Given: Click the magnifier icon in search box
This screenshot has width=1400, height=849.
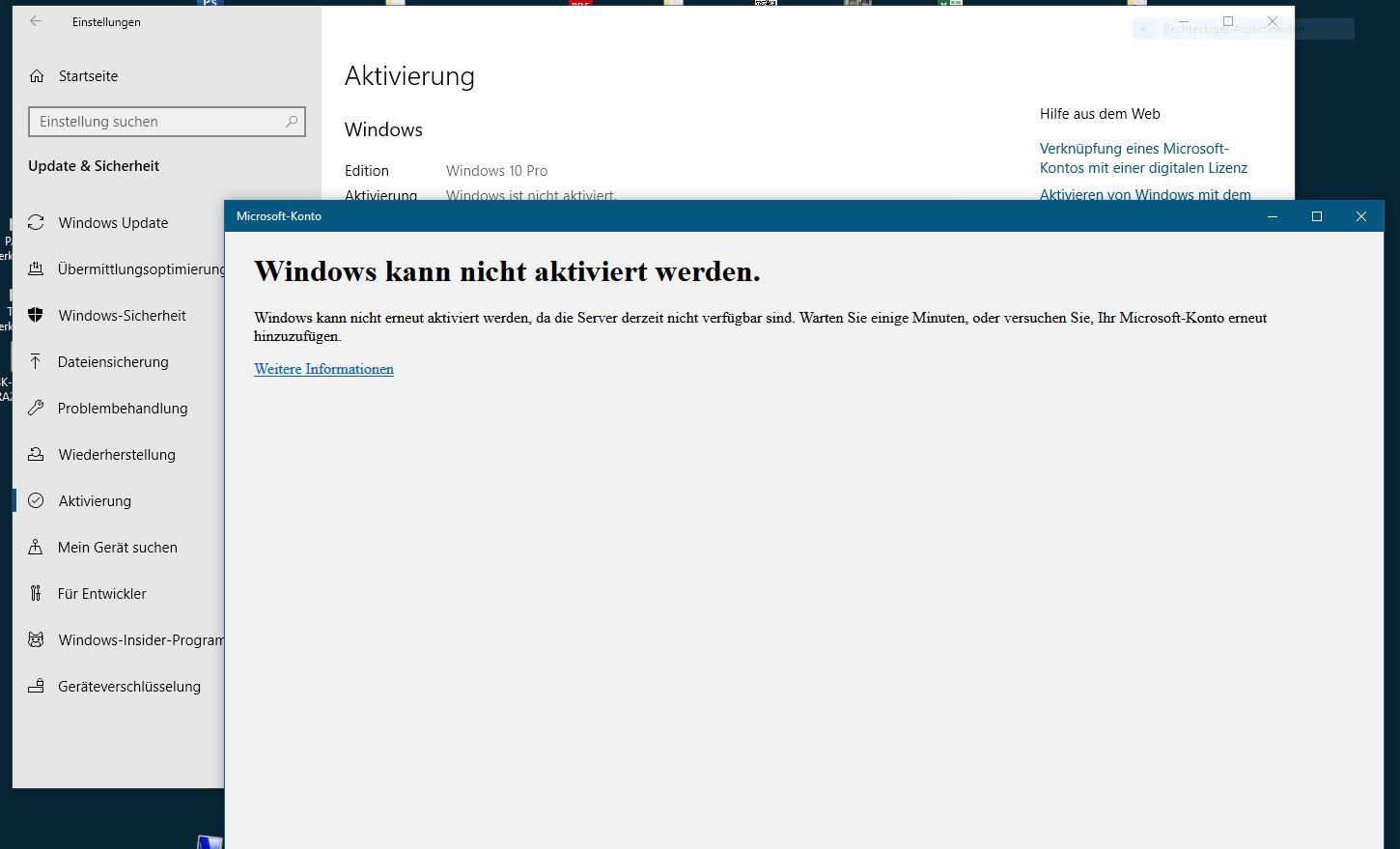Looking at the screenshot, I should 291,122.
